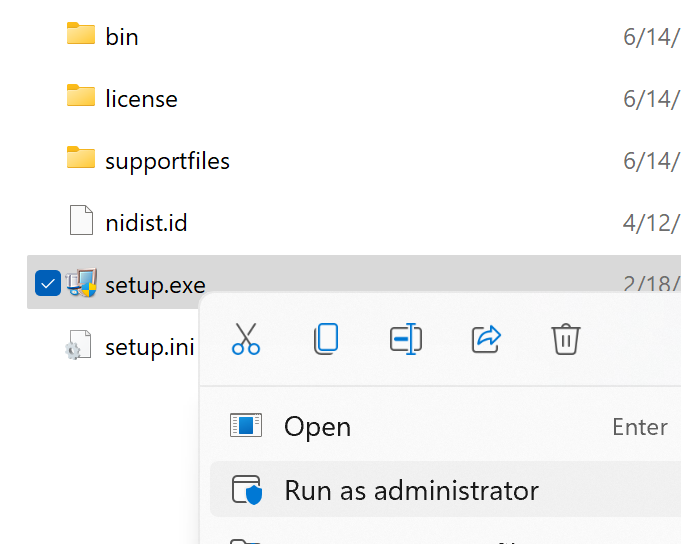The width and height of the screenshot is (681, 544).
Task: Click the Cut scissors icon
Action: tap(246, 339)
